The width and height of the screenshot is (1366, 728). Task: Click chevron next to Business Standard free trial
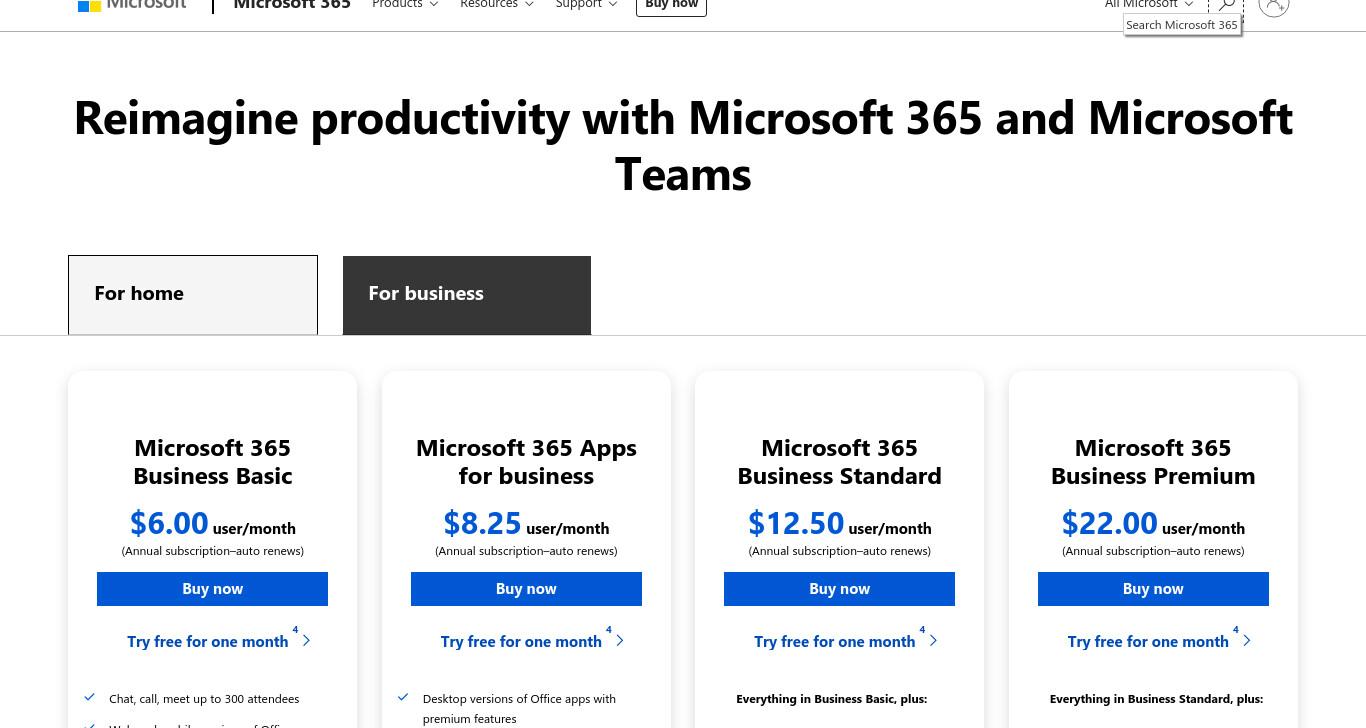[933, 640]
